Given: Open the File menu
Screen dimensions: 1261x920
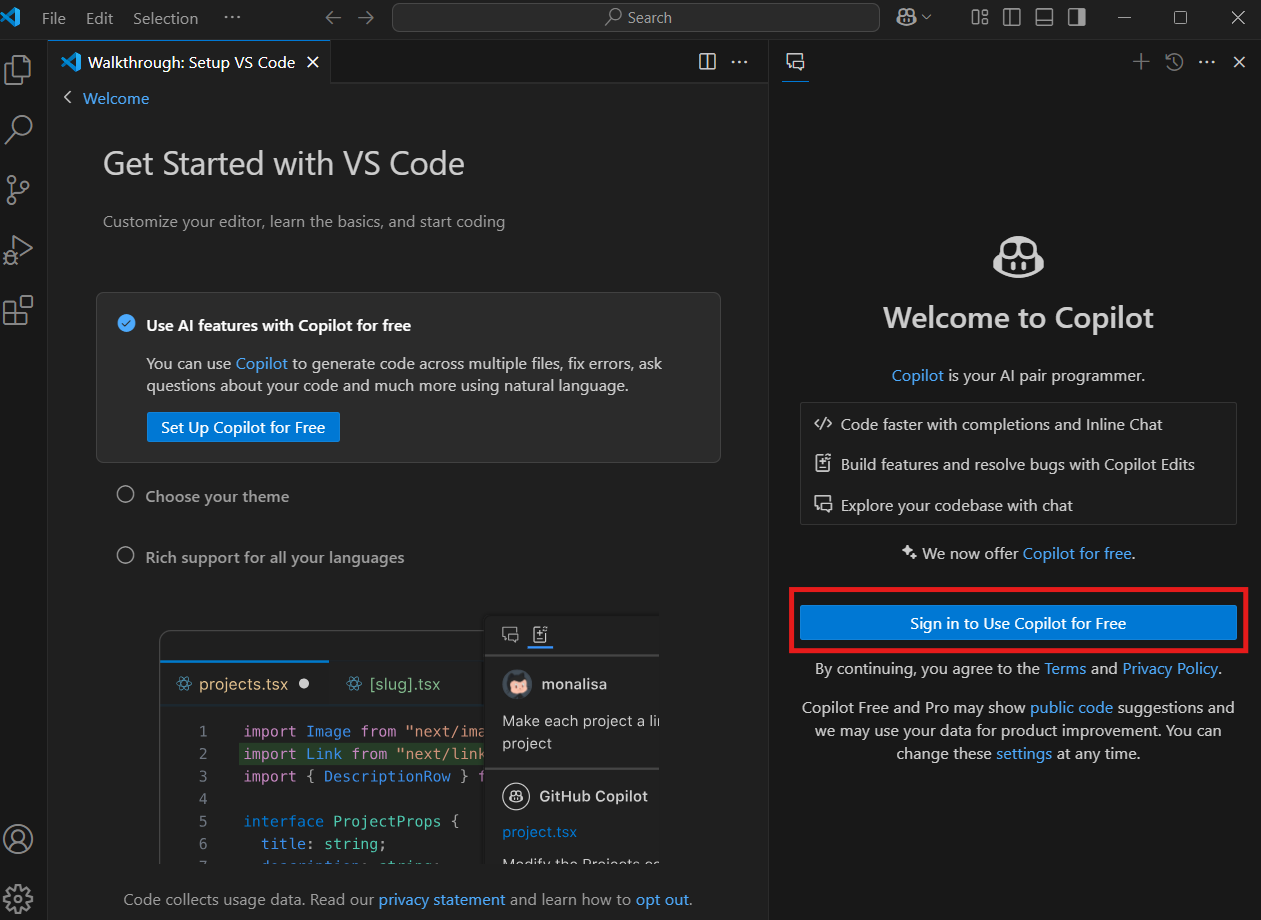Looking at the screenshot, I should click(x=54, y=18).
